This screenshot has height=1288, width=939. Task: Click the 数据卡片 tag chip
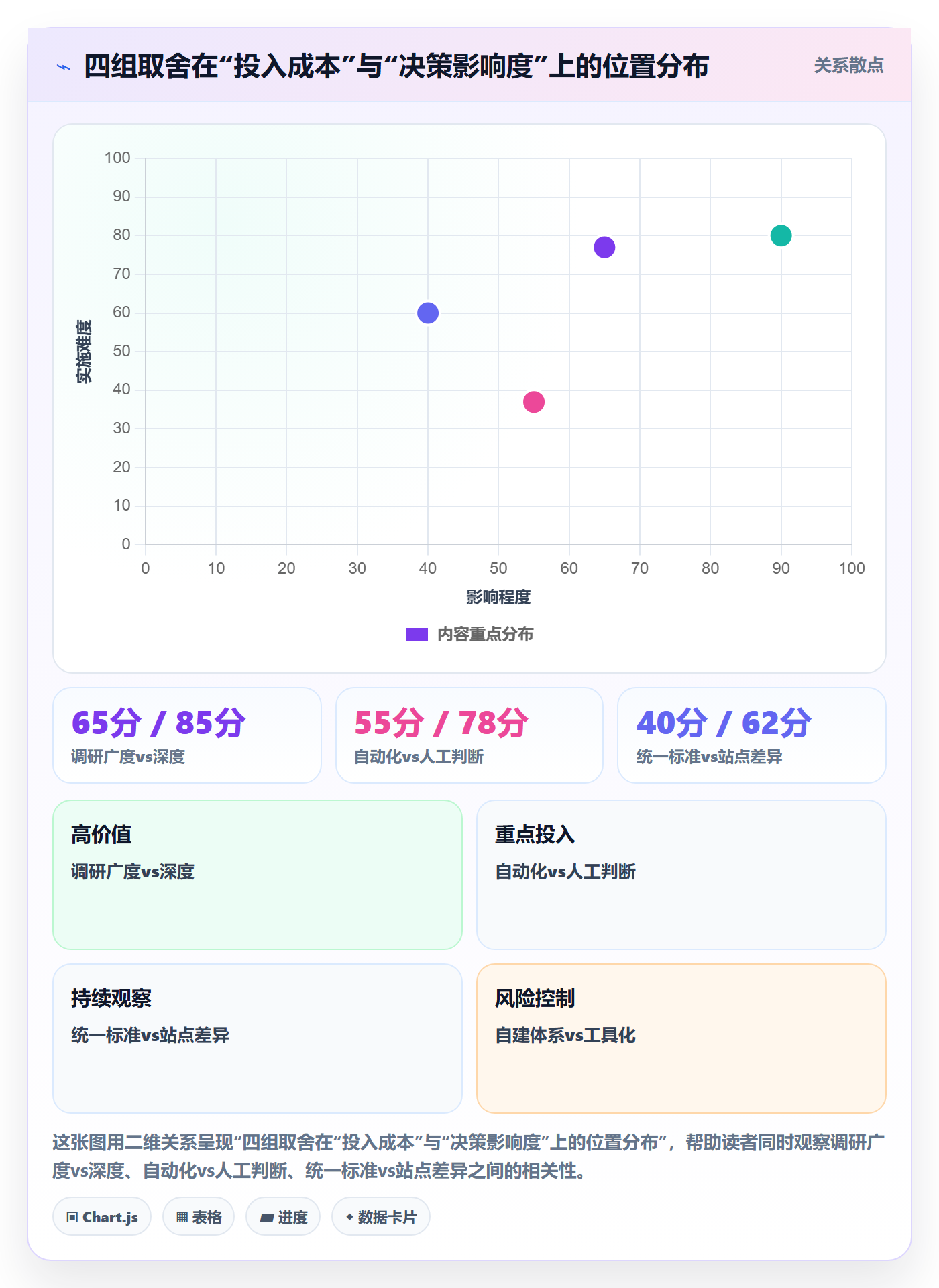click(381, 1217)
